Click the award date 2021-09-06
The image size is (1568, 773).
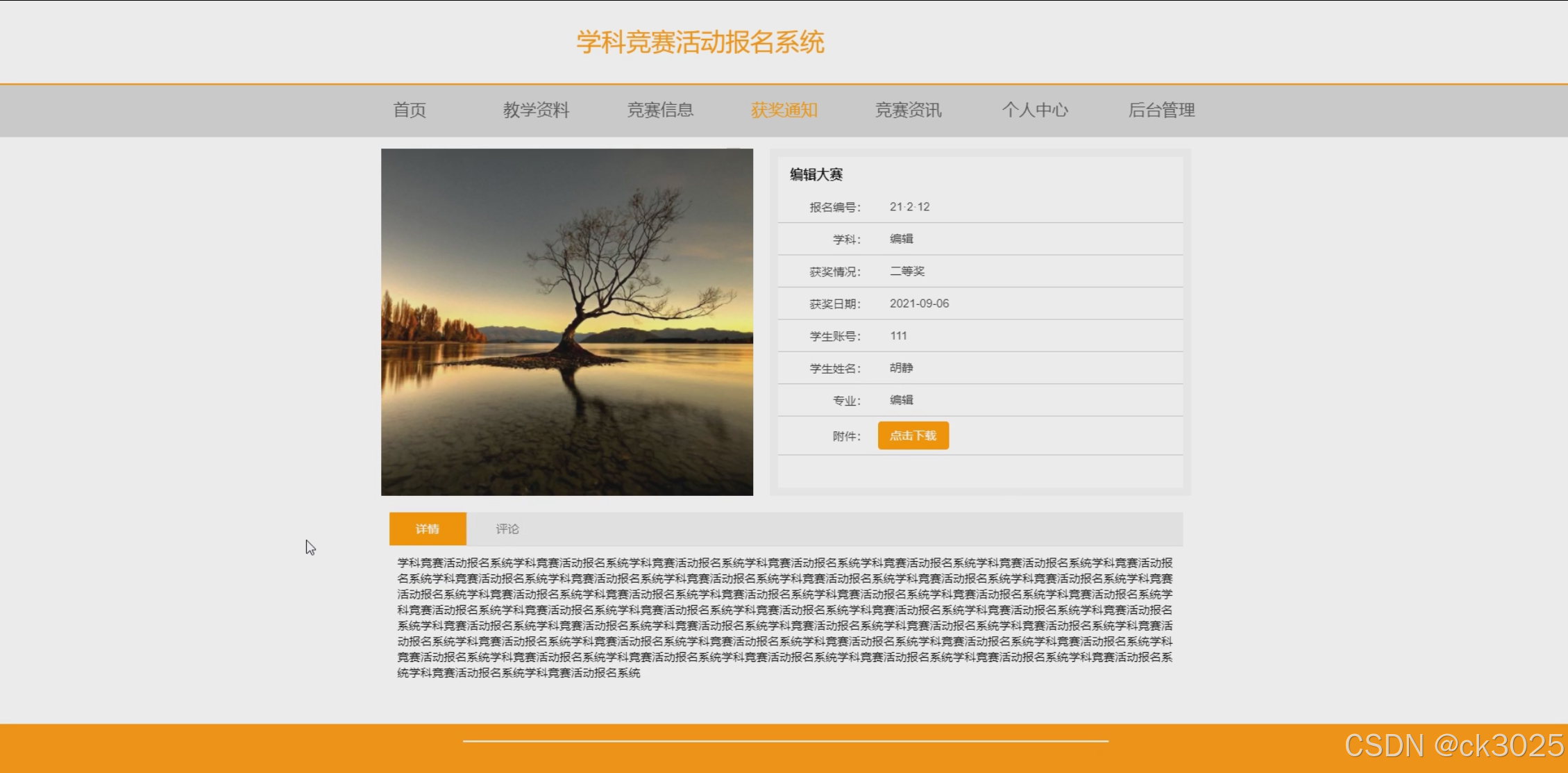(x=919, y=304)
